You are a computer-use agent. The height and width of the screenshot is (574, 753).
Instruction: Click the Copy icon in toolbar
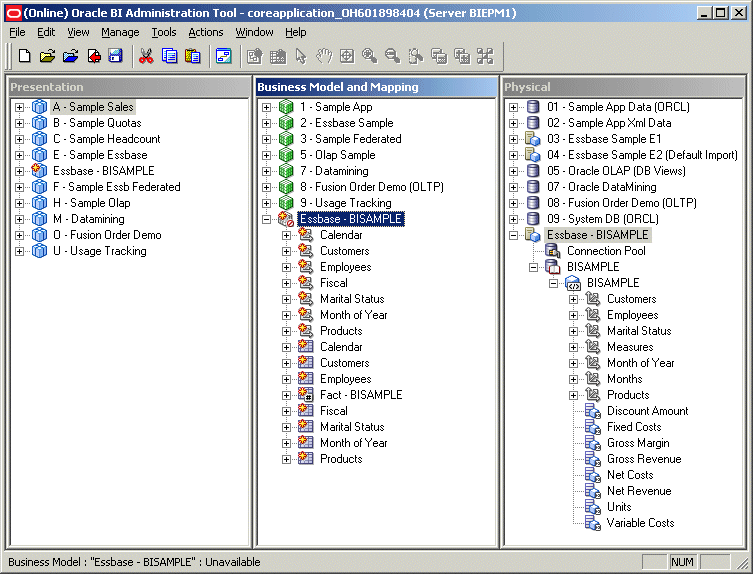tap(169, 56)
